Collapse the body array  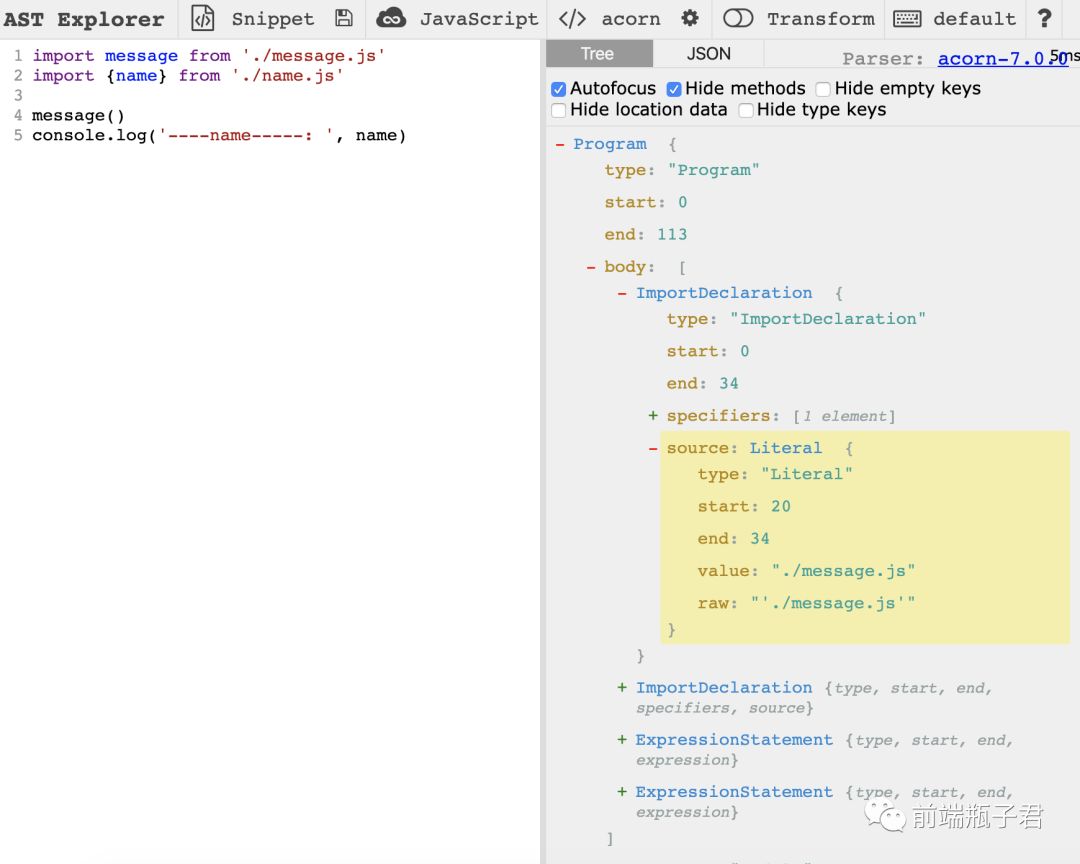pyautogui.click(x=591, y=267)
